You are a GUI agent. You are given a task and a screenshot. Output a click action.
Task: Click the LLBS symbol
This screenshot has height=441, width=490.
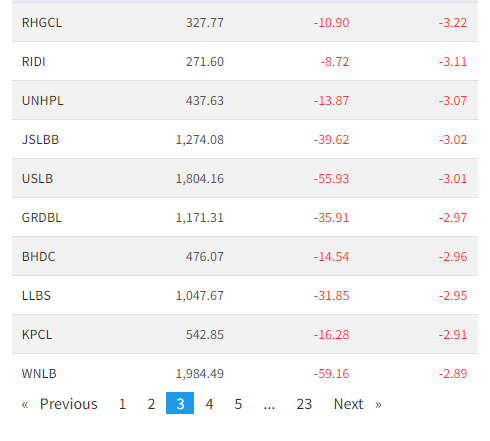point(36,296)
